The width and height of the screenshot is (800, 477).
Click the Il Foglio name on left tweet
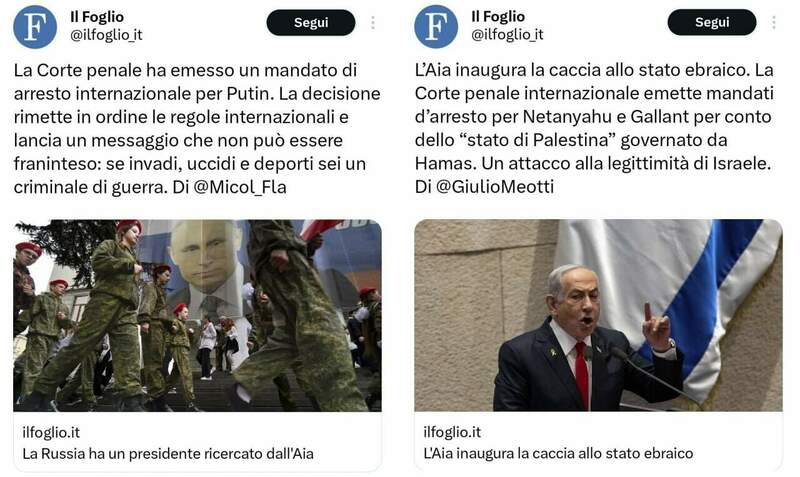tap(97, 17)
